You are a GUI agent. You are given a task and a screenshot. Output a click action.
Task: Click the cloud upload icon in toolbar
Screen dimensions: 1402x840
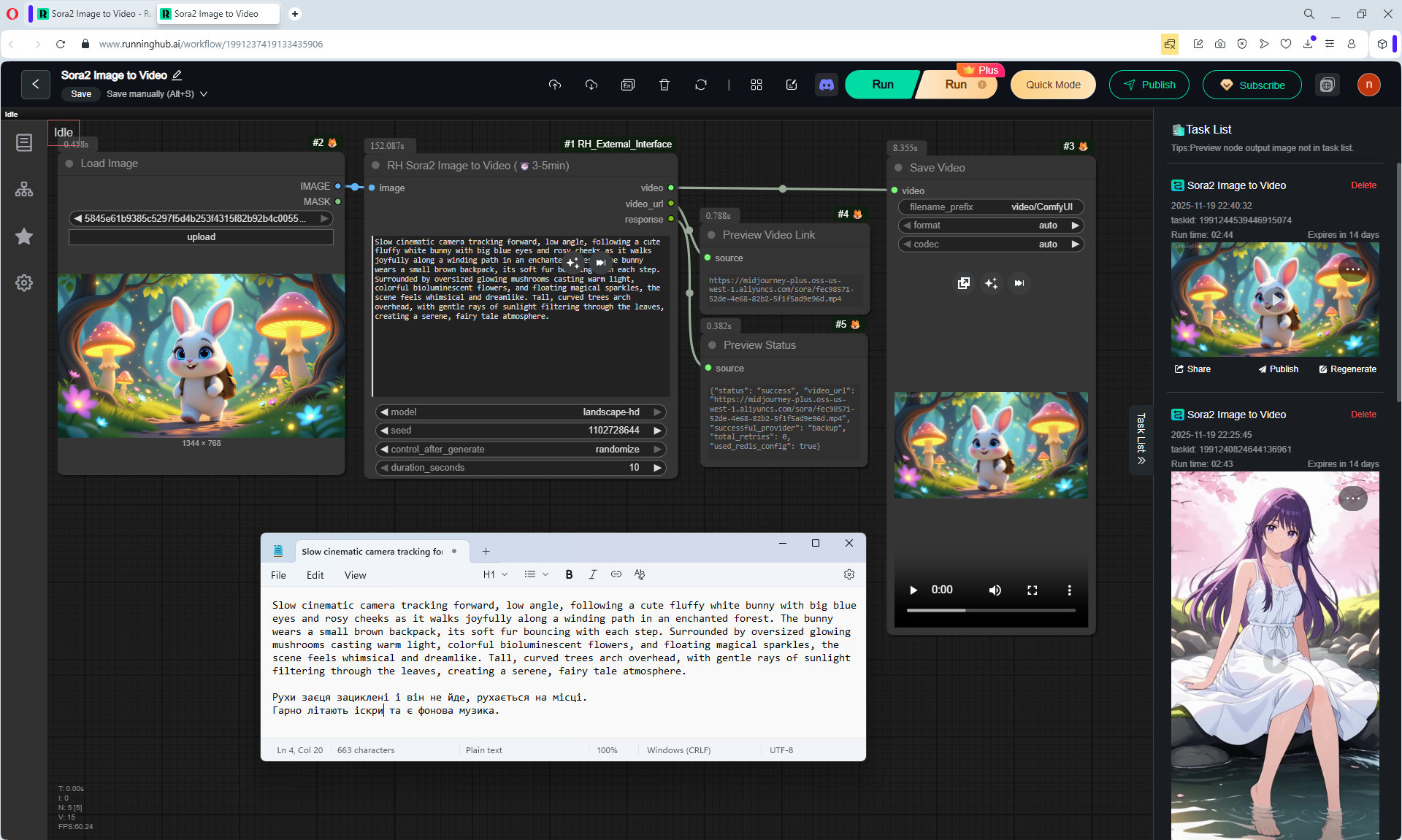[555, 85]
